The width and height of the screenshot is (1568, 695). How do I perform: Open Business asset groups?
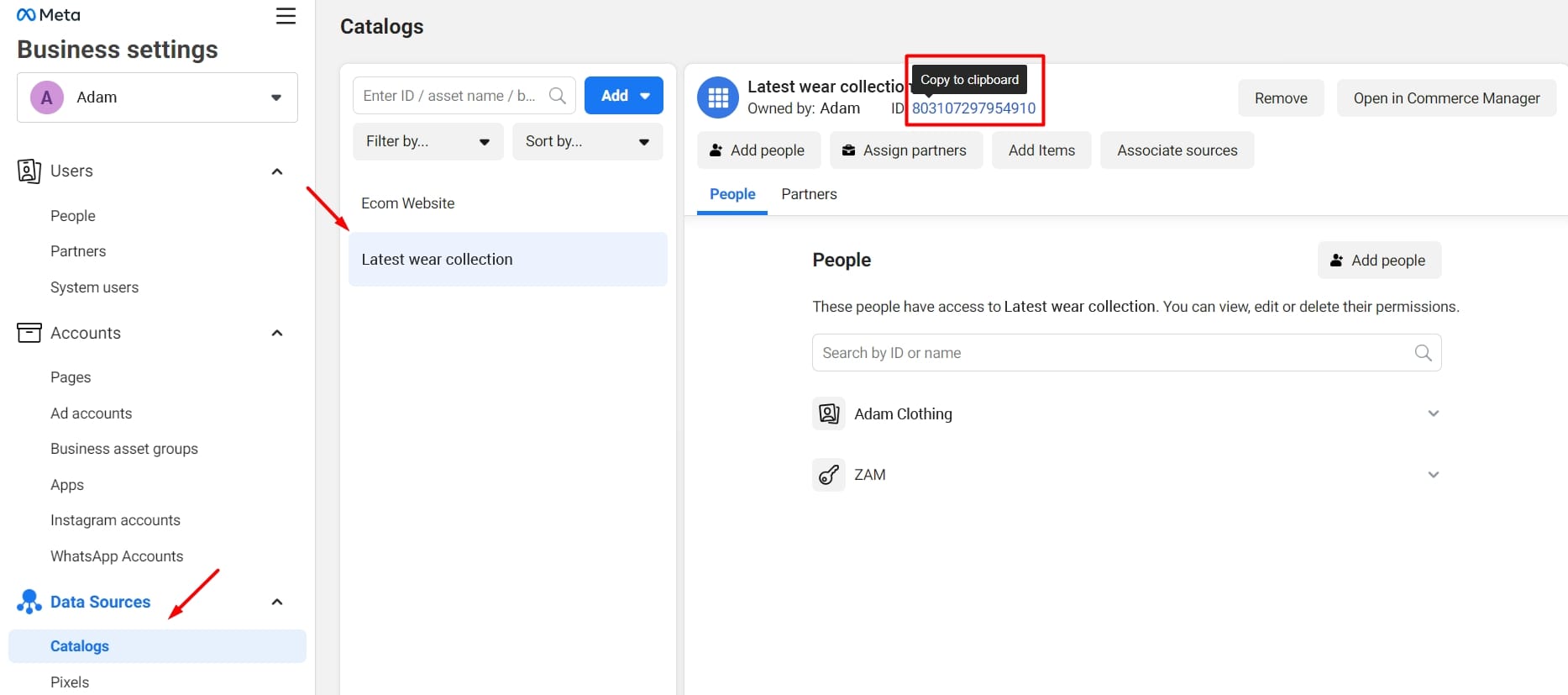point(124,449)
